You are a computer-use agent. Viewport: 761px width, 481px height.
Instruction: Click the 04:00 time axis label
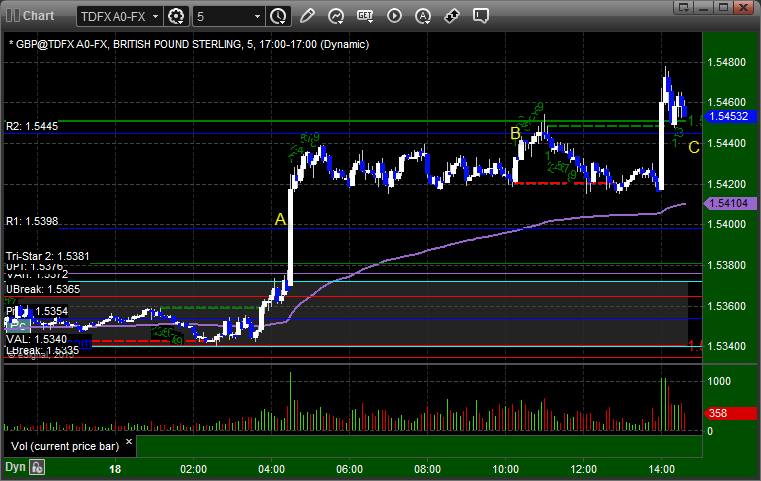click(x=271, y=469)
